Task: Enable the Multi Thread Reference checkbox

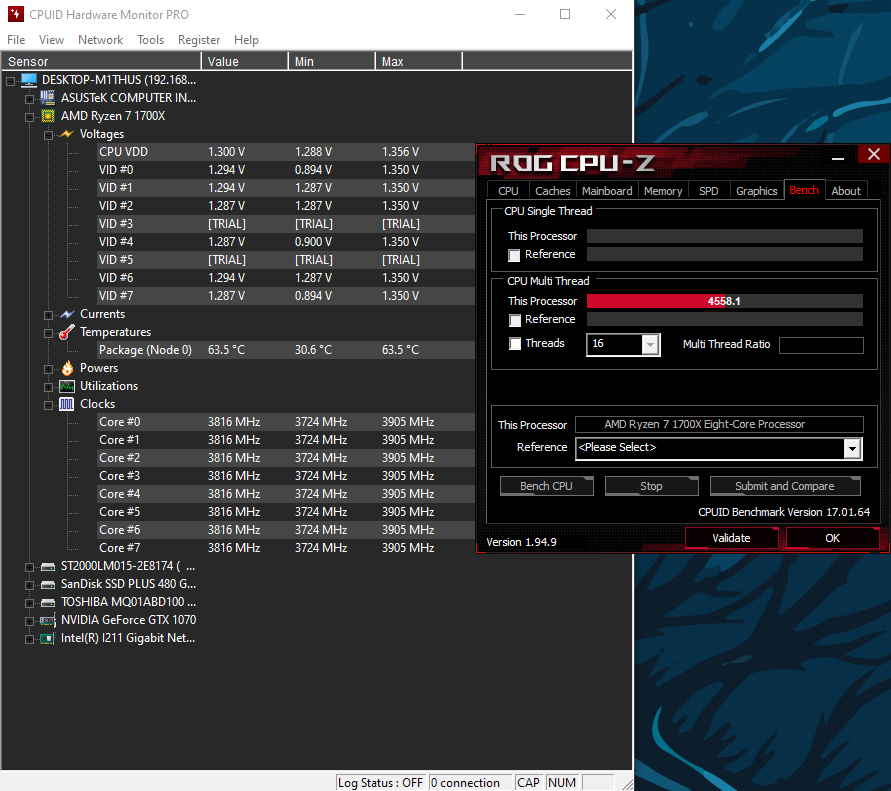Action: [x=515, y=320]
